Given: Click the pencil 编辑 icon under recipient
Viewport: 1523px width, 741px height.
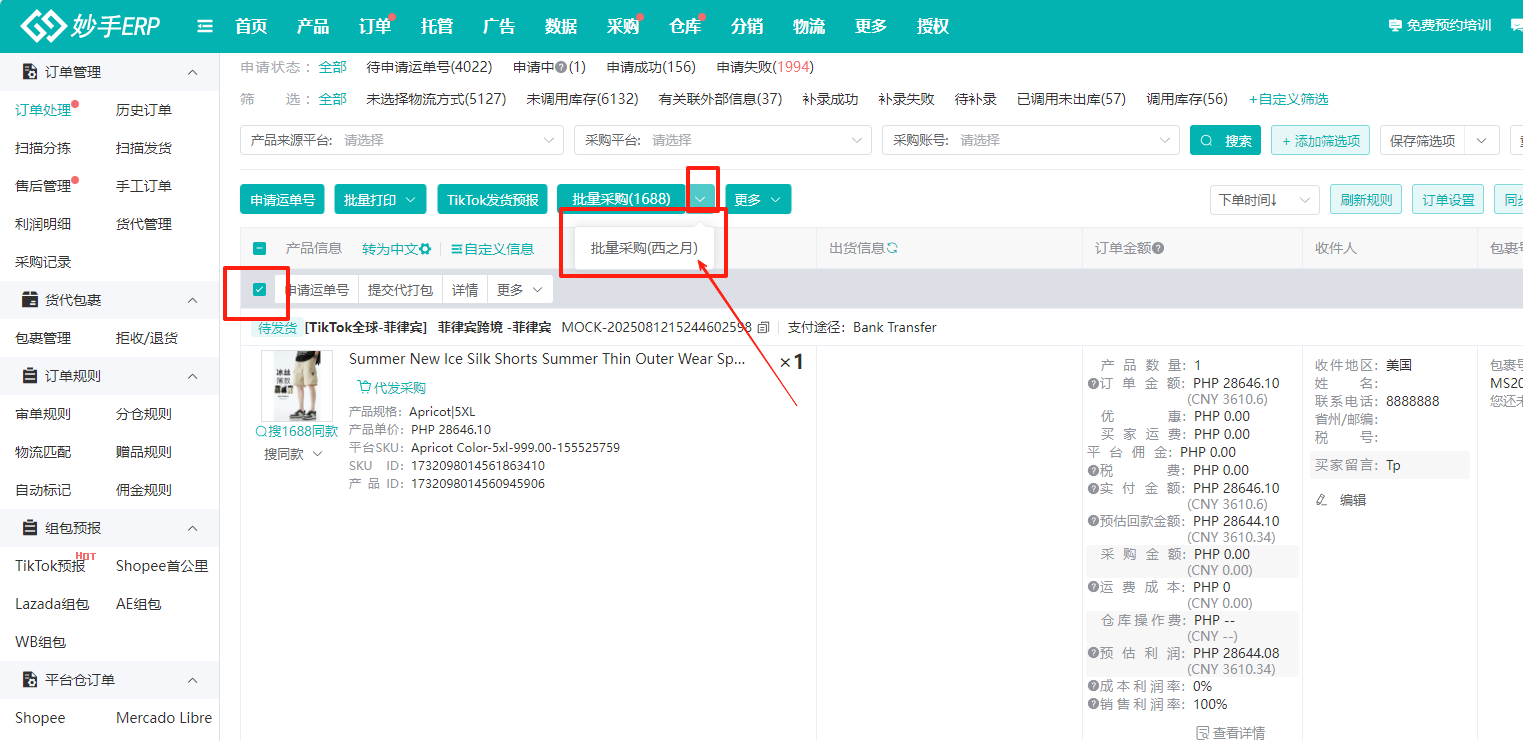Looking at the screenshot, I should 1322,500.
